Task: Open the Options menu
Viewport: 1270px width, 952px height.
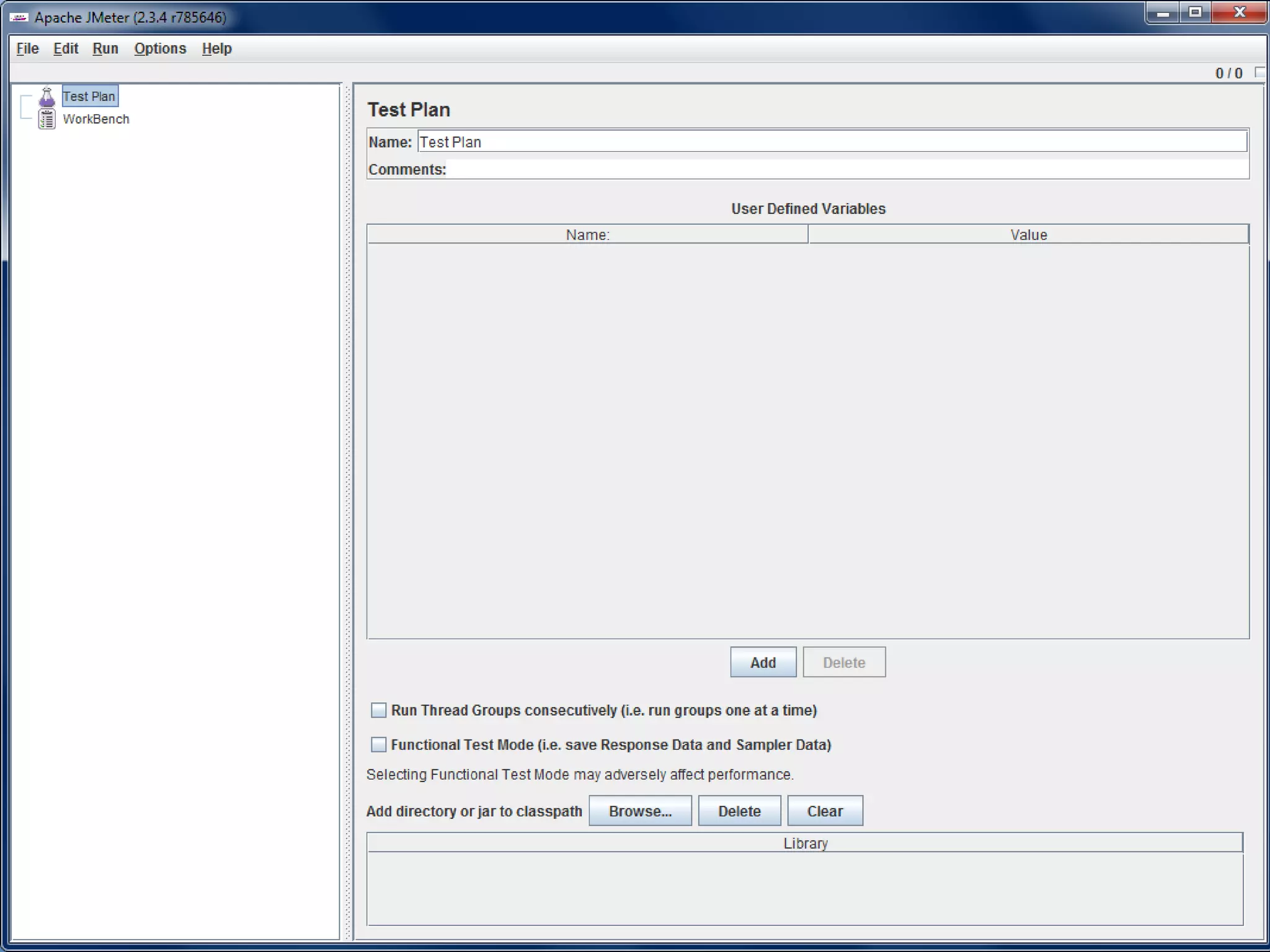Action: [160, 48]
